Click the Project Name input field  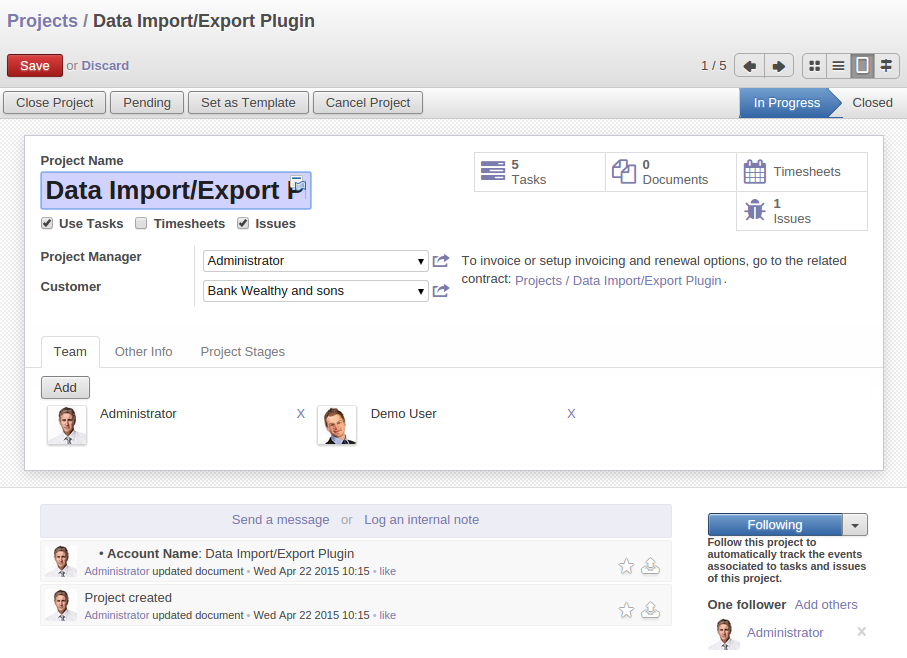165,191
